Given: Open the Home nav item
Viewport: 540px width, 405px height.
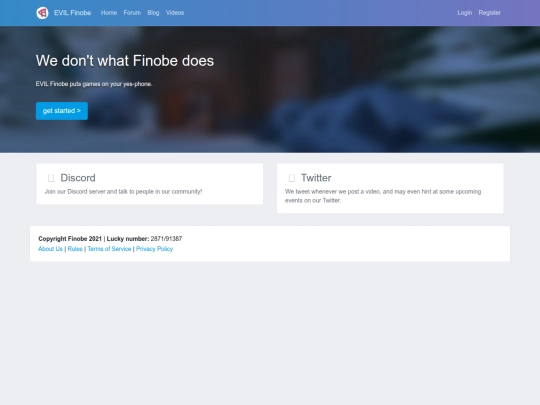Looking at the screenshot, I should tap(109, 13).
